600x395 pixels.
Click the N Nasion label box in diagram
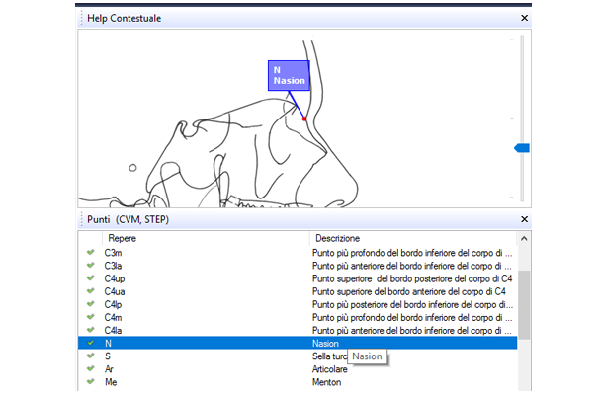click(x=289, y=75)
